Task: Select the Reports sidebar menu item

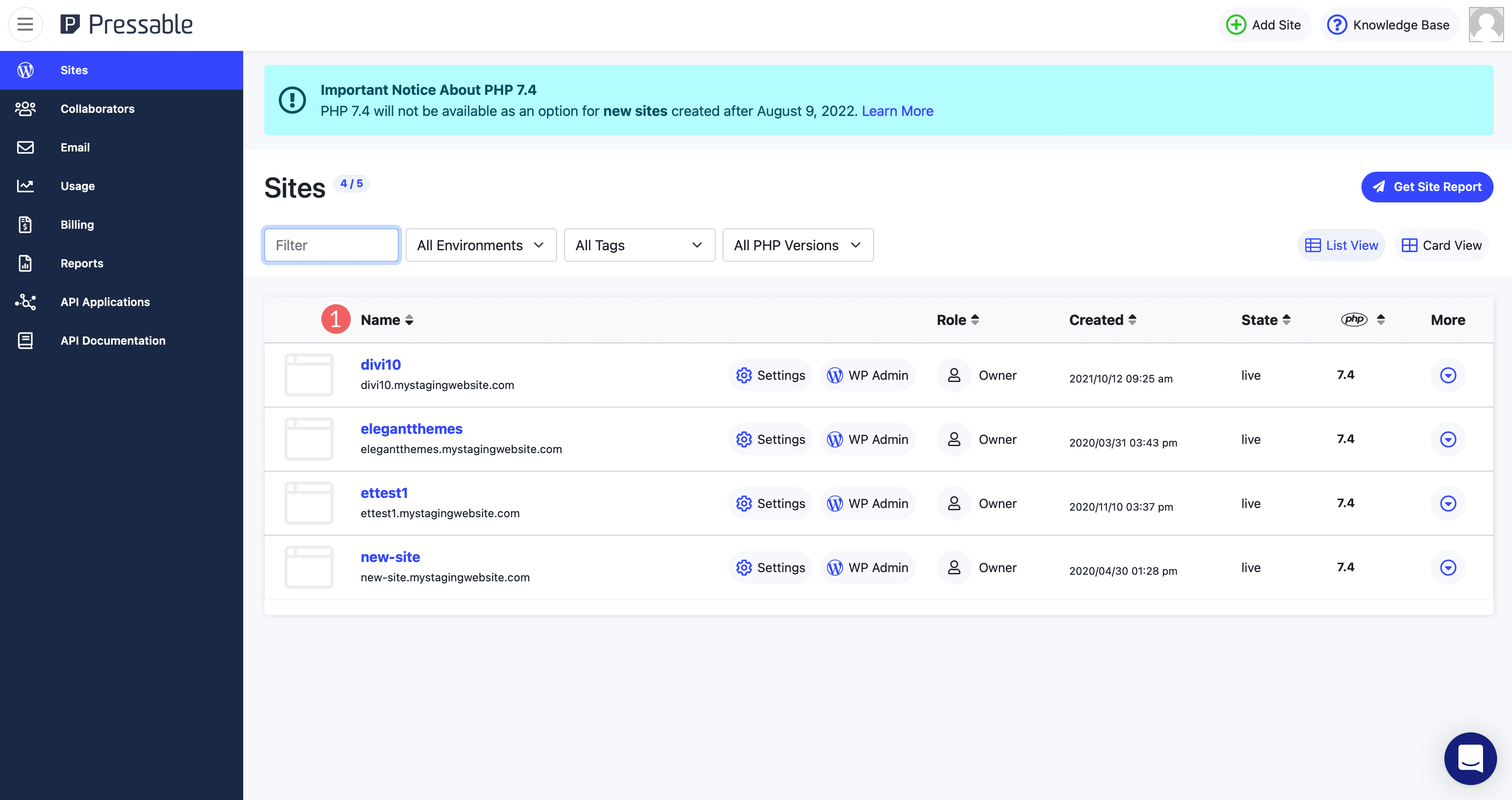Action: (82, 263)
